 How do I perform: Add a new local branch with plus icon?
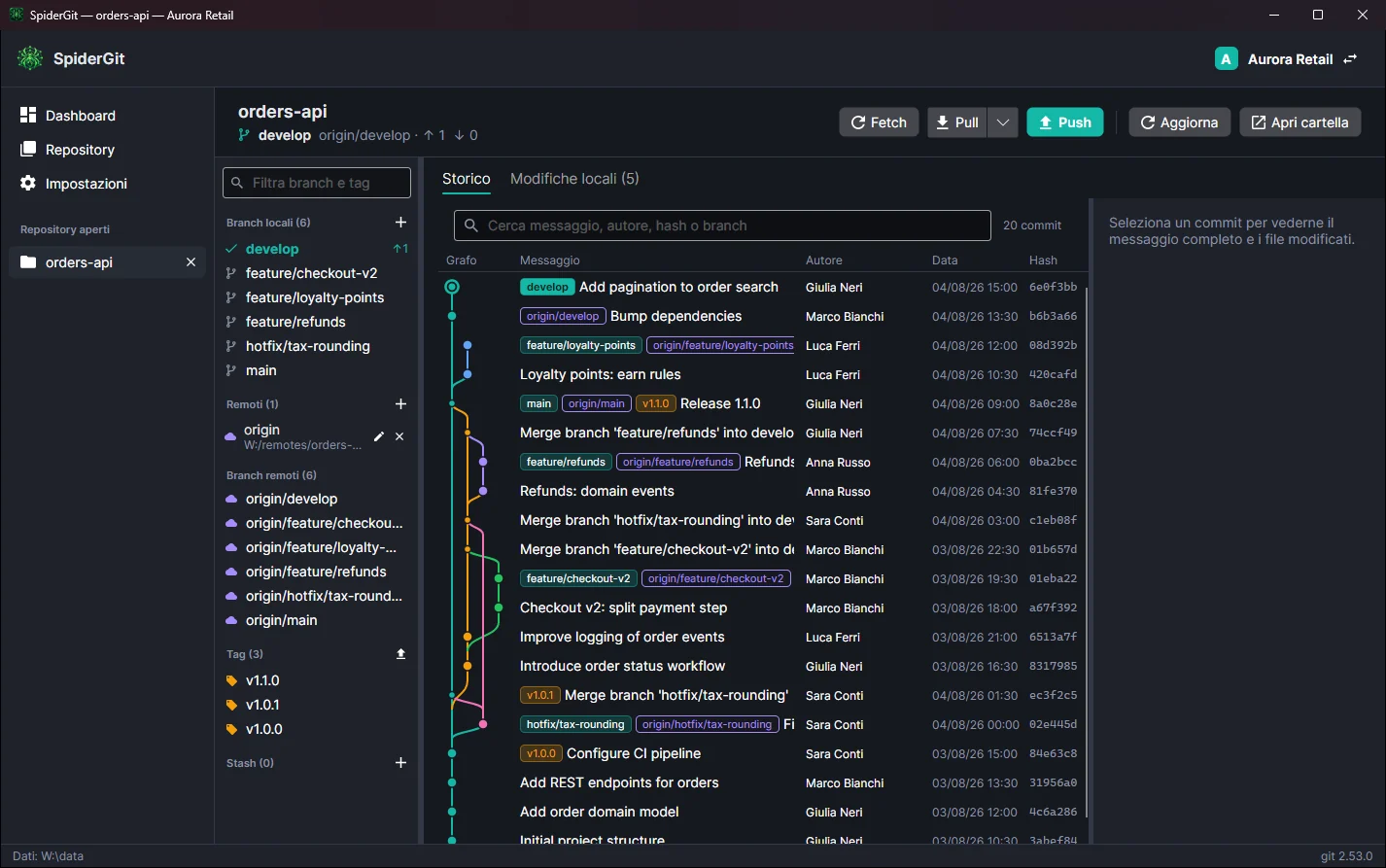point(400,223)
